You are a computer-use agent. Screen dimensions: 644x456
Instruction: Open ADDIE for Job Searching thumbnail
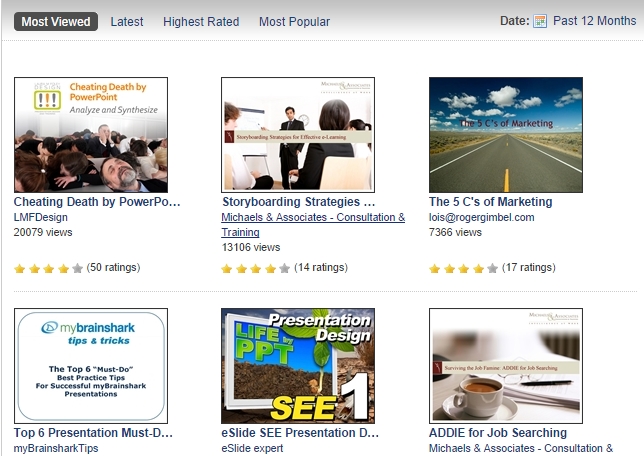[x=506, y=366]
